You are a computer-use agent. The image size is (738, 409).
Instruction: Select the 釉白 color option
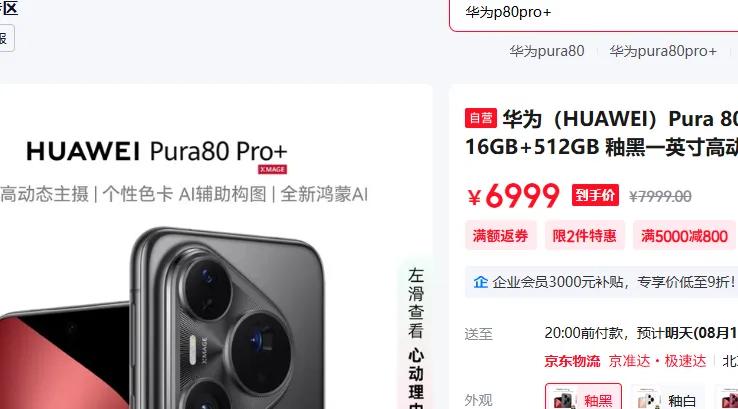667,397
